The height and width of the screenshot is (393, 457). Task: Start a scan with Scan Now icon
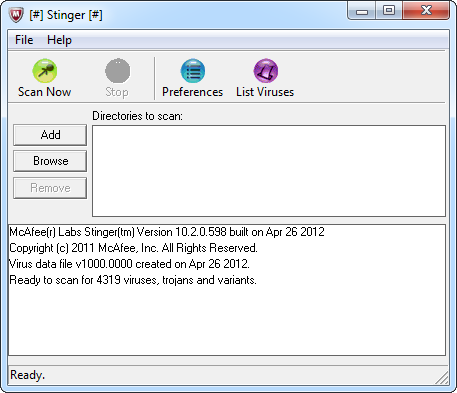coord(45,71)
